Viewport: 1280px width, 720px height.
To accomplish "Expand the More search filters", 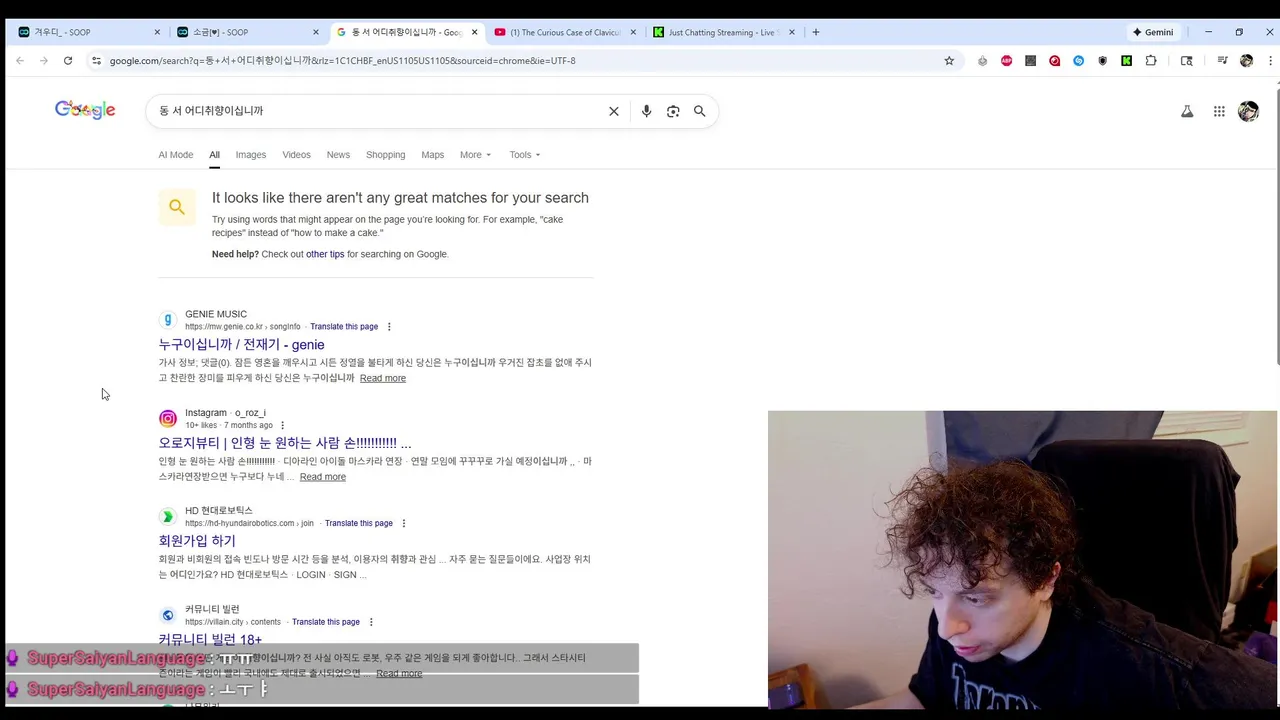I will [x=475, y=155].
